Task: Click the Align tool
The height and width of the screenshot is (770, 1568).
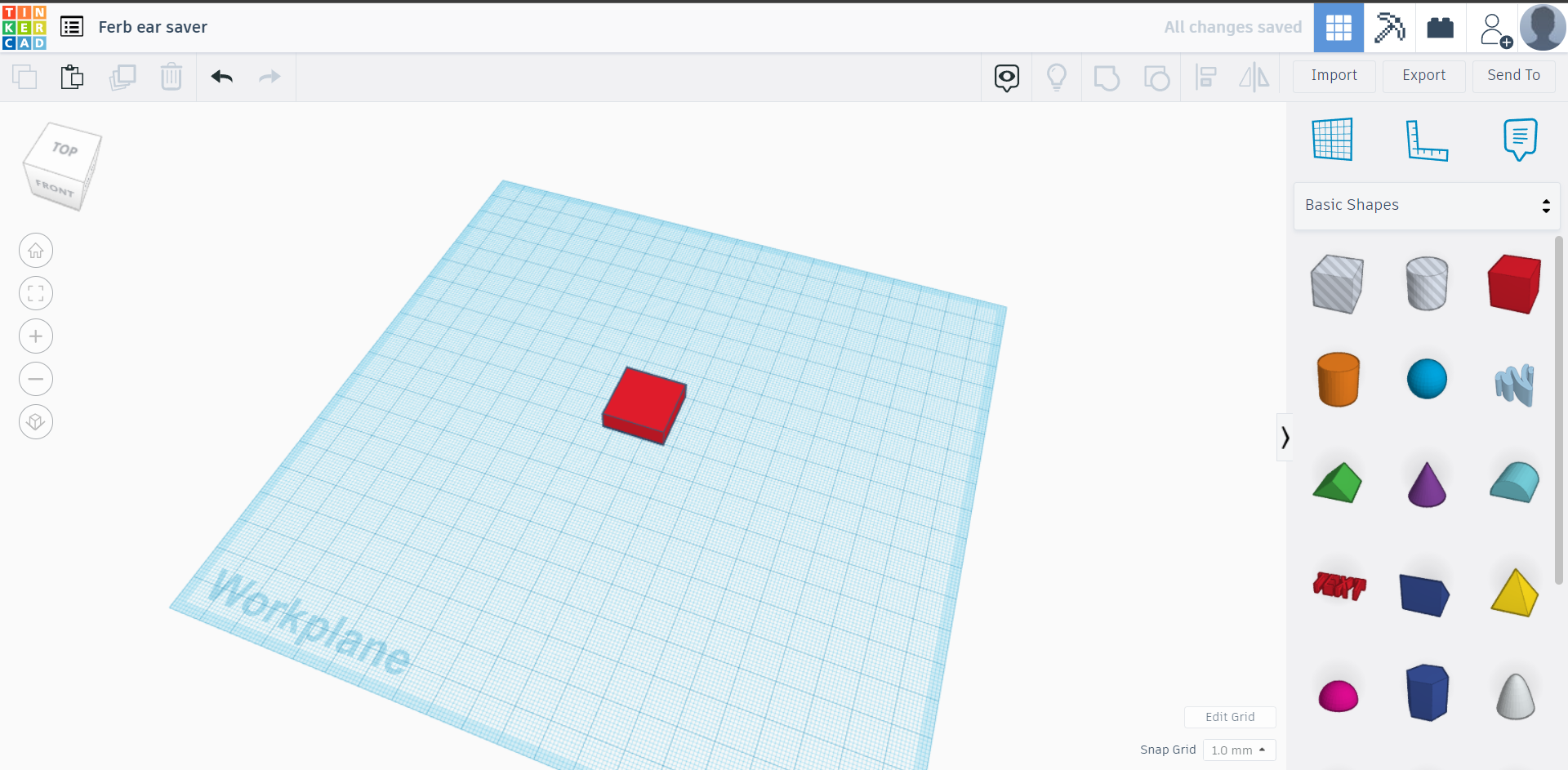Action: [1206, 77]
